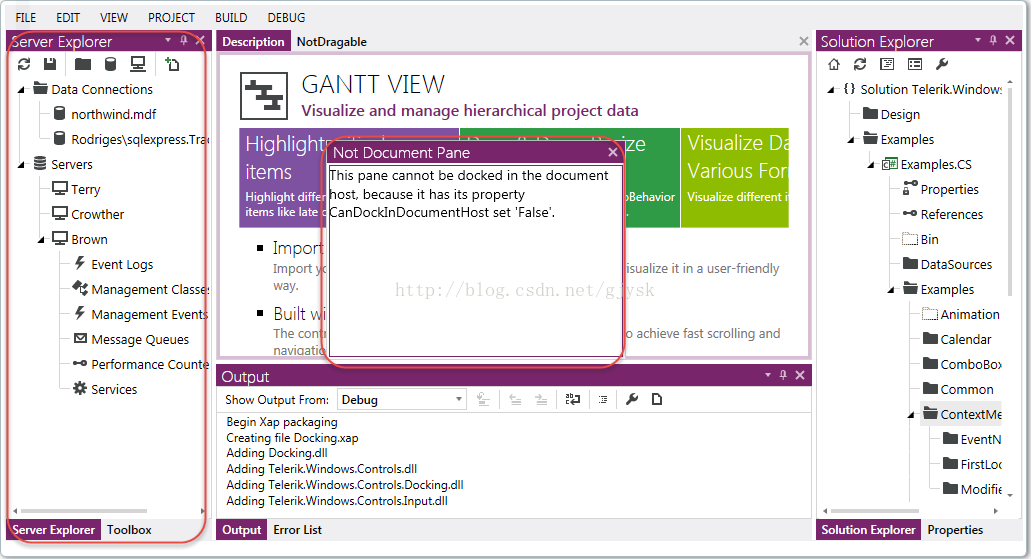Pin the Server Explorer pane
1031x559 pixels.
coord(184,41)
